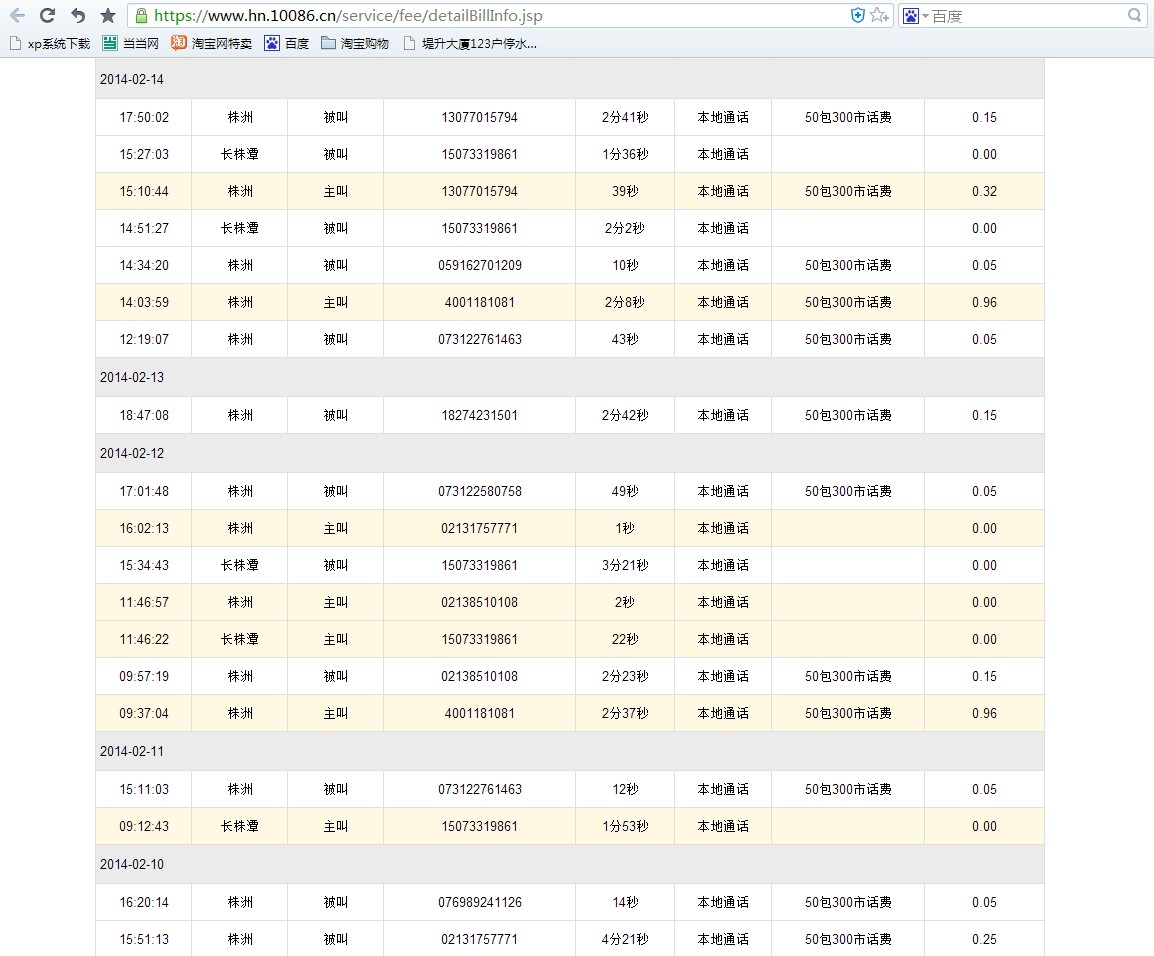
Task: Click the green padlock security icon
Action: pos(142,16)
